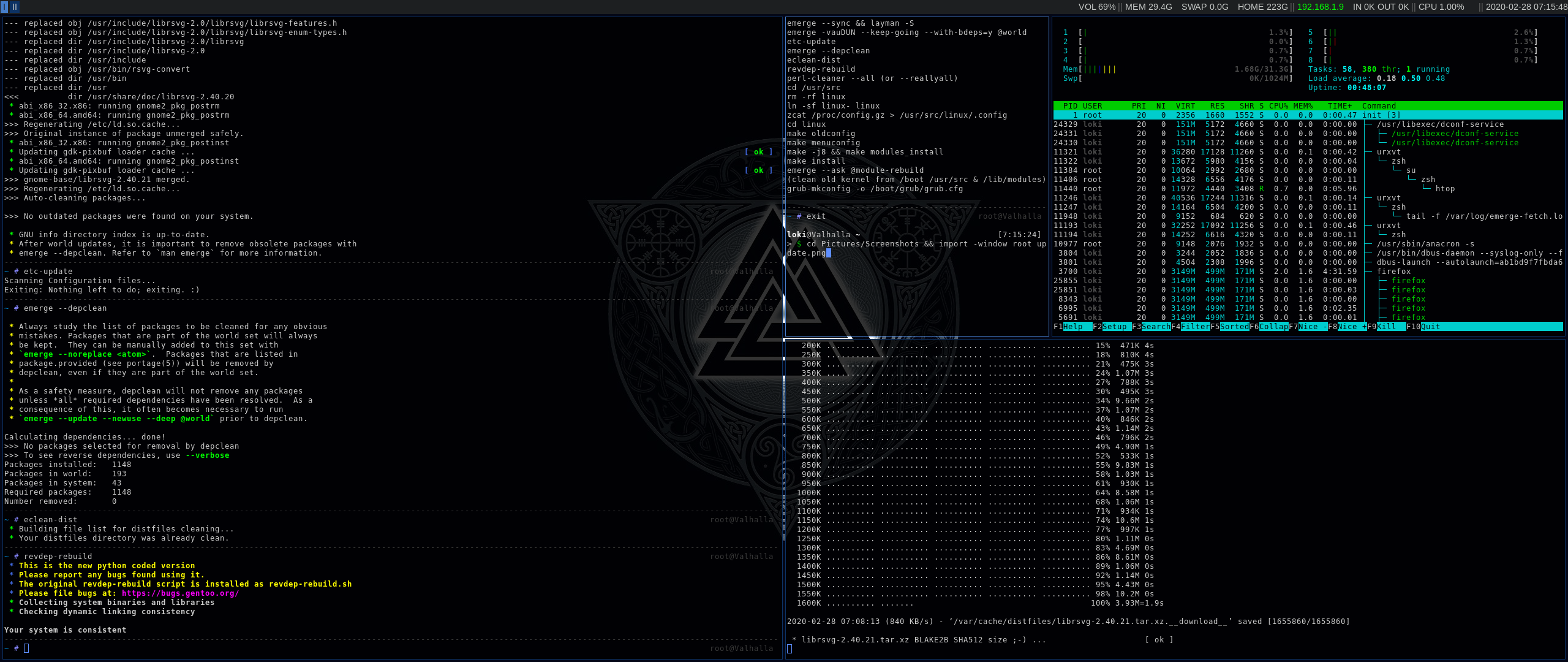Switch to workspace tag II
Viewport: 1568px width, 662px height.
pyautogui.click(x=15, y=7)
